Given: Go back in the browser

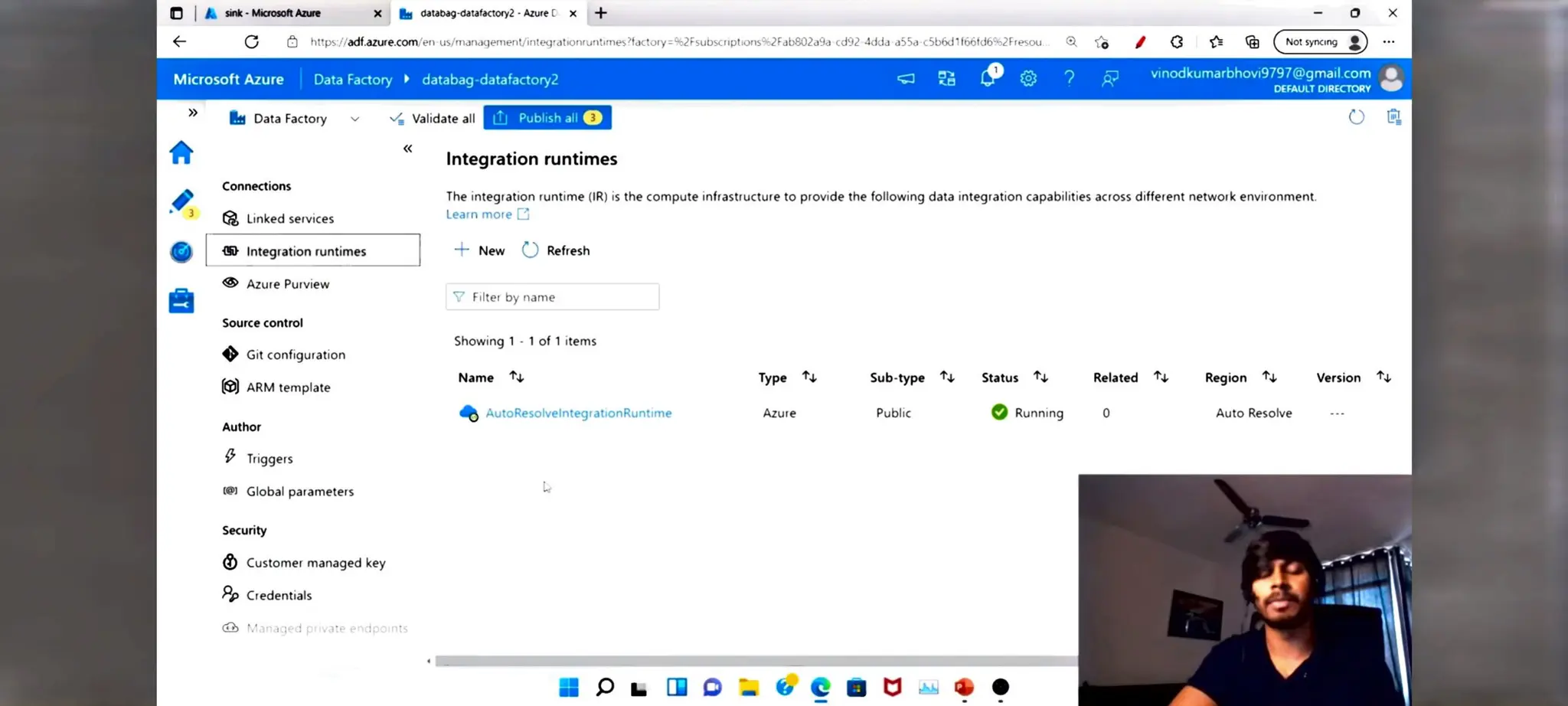Looking at the screenshot, I should (179, 41).
